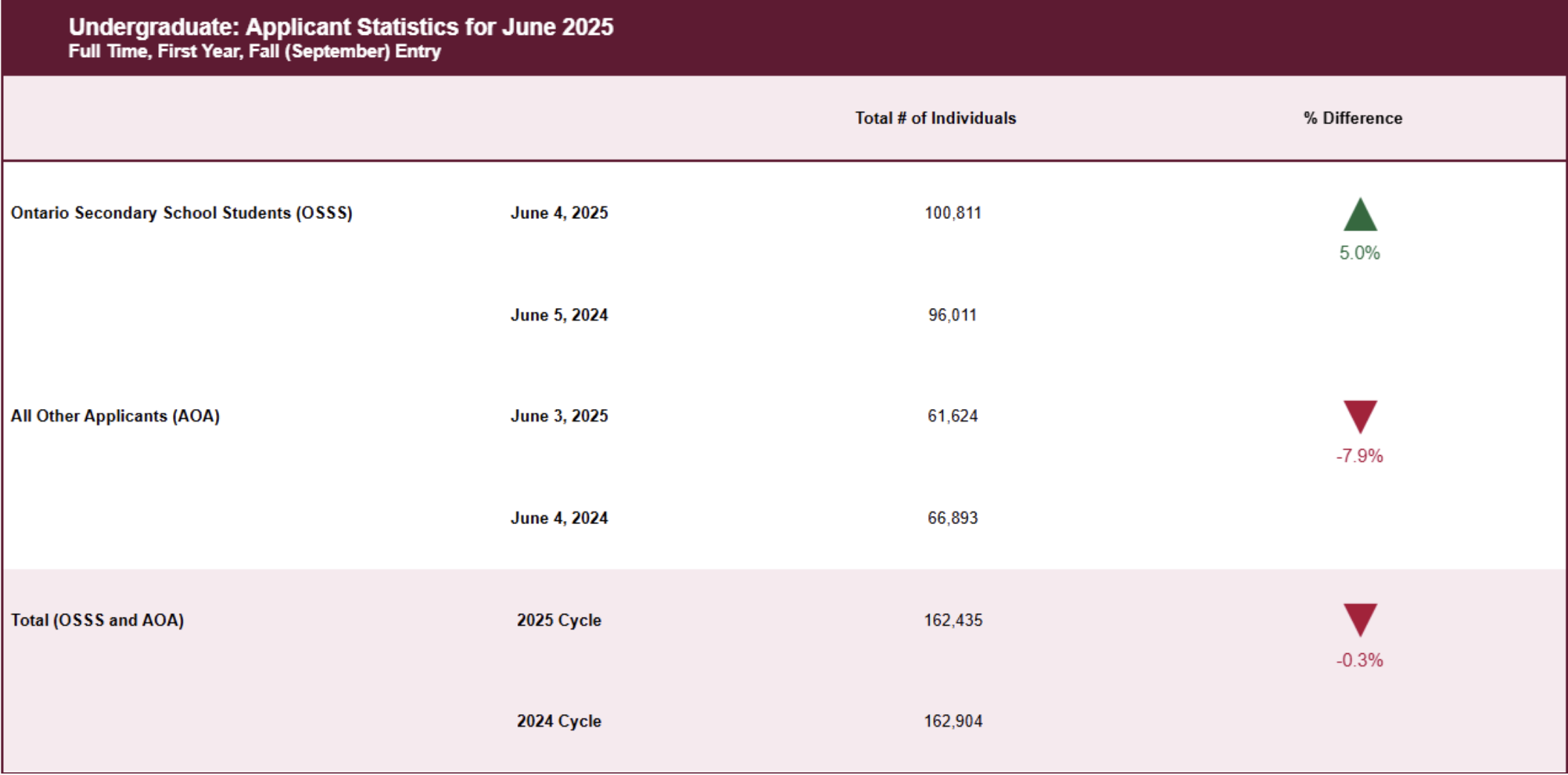This screenshot has height=775, width=1568.
Task: Select the 5.0% difference value
Action: pyautogui.click(x=1359, y=253)
